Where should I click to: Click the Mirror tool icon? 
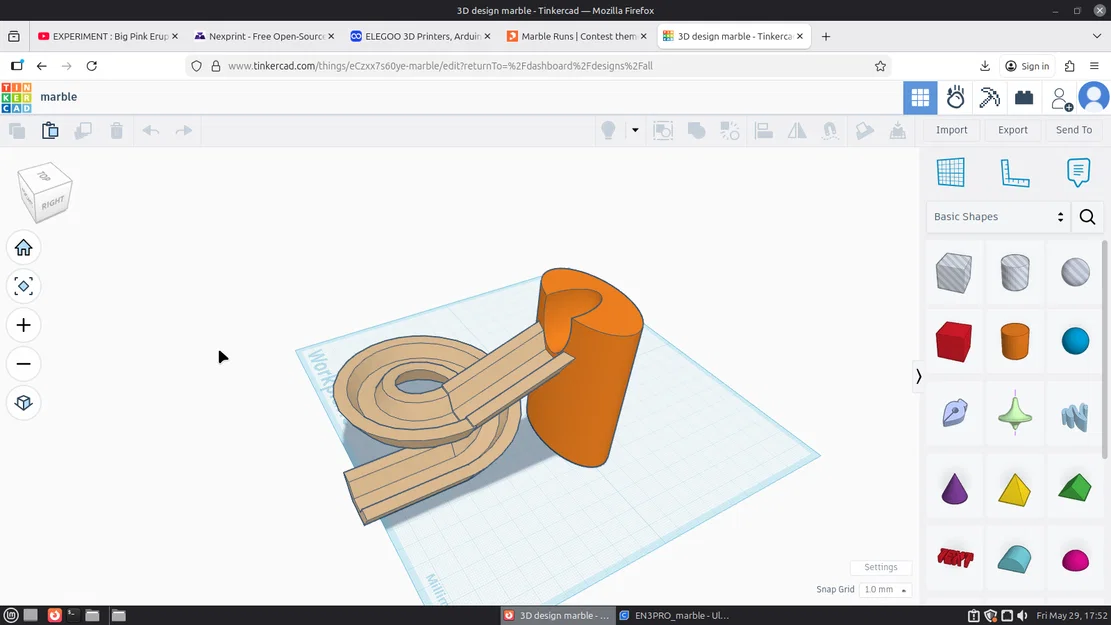pos(797,130)
